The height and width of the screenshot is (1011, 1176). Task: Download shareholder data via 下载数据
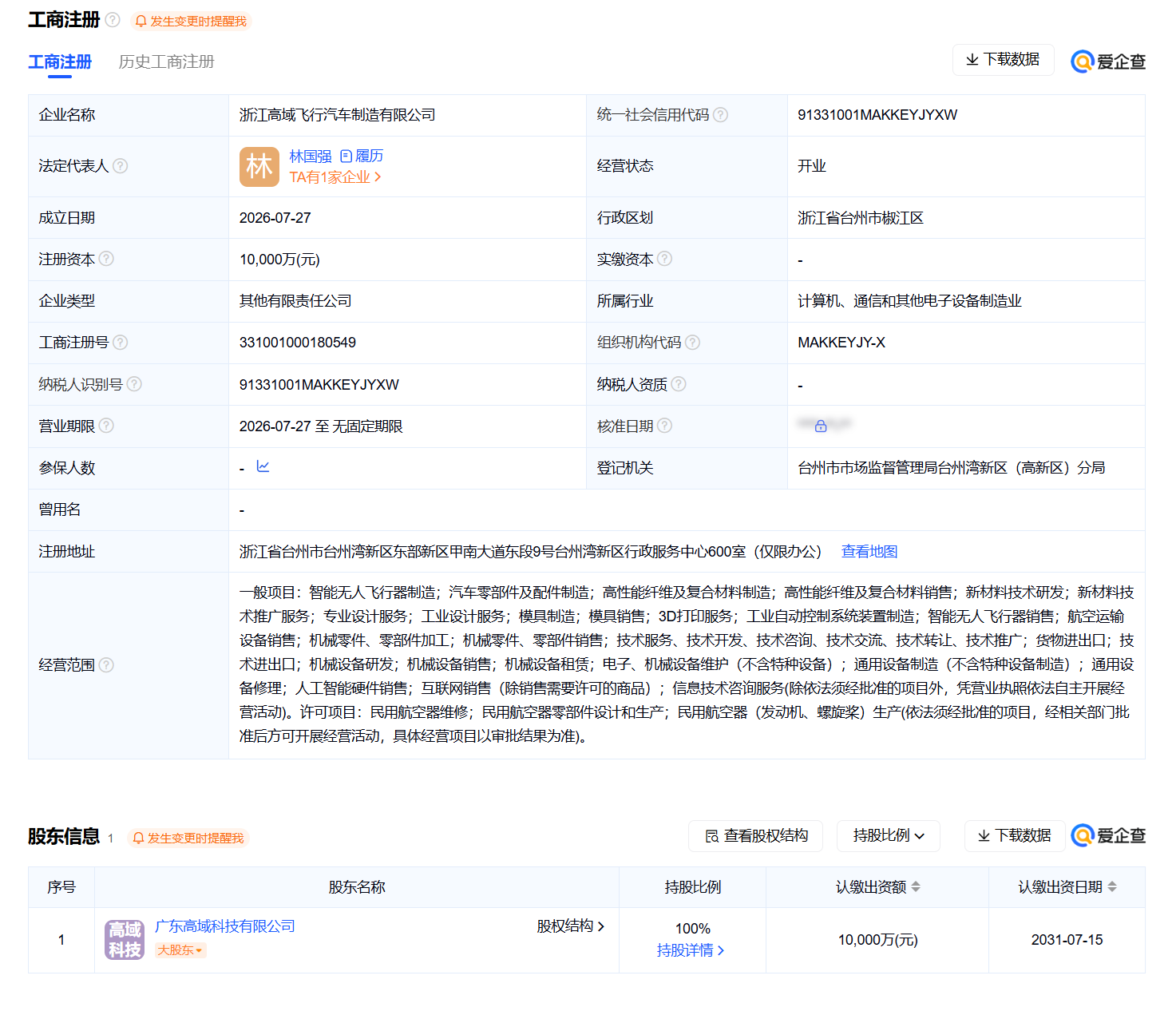click(x=1015, y=836)
